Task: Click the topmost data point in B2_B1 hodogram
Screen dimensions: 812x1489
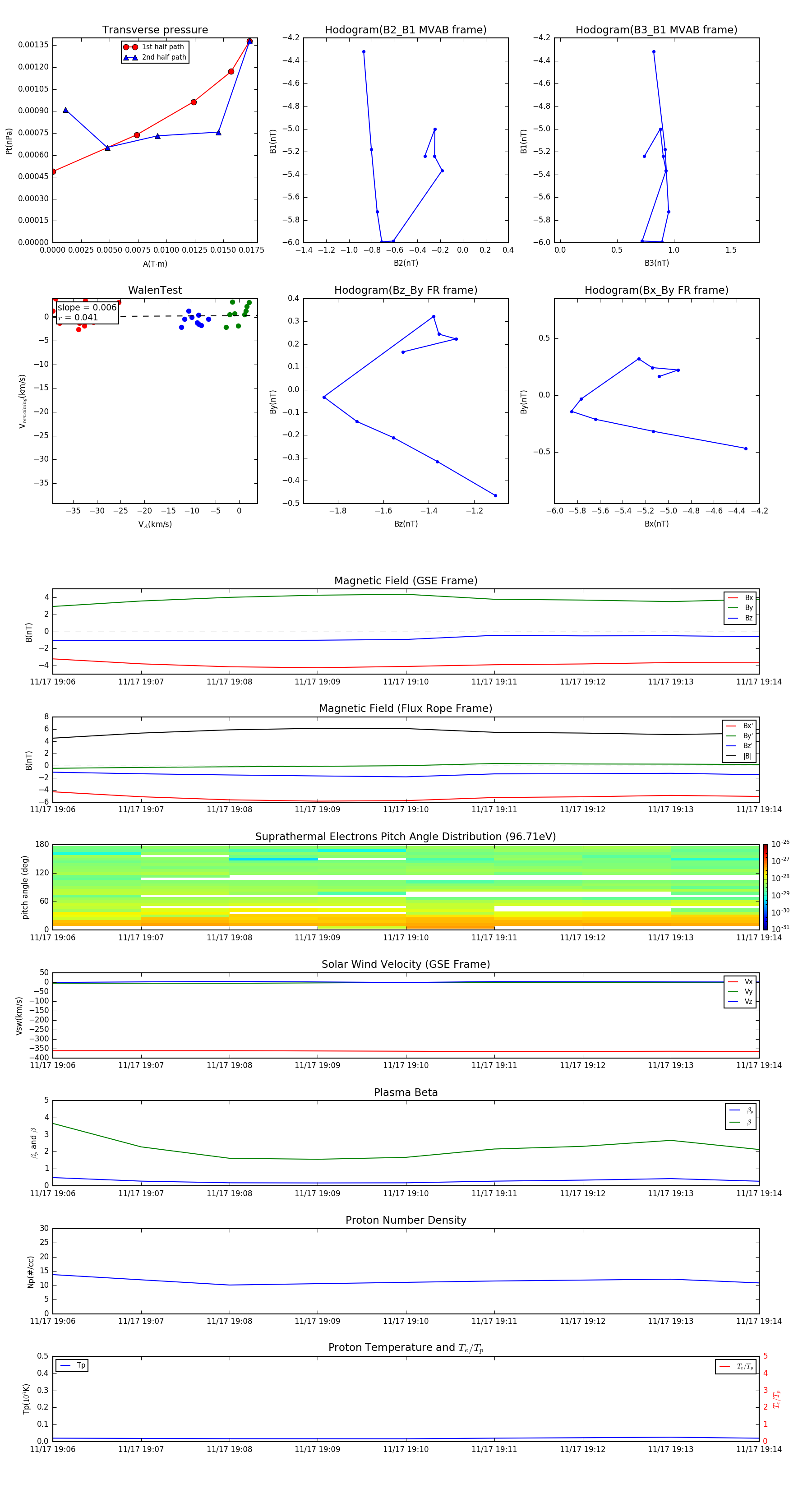Action: coord(364,52)
